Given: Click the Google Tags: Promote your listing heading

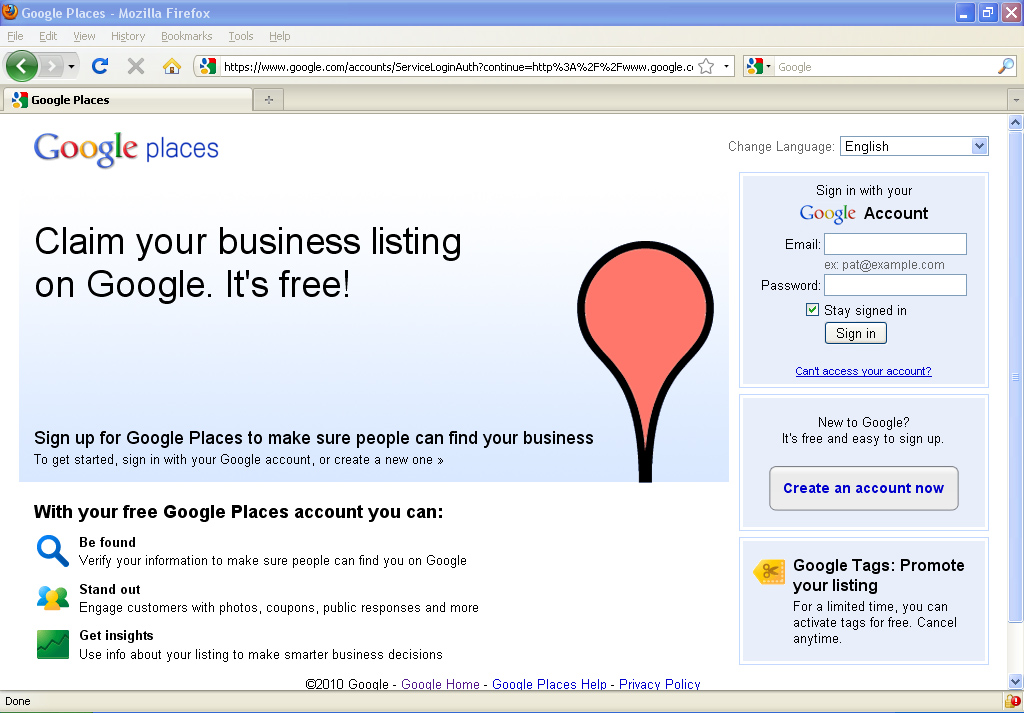Looking at the screenshot, I should pyautogui.click(x=878, y=575).
